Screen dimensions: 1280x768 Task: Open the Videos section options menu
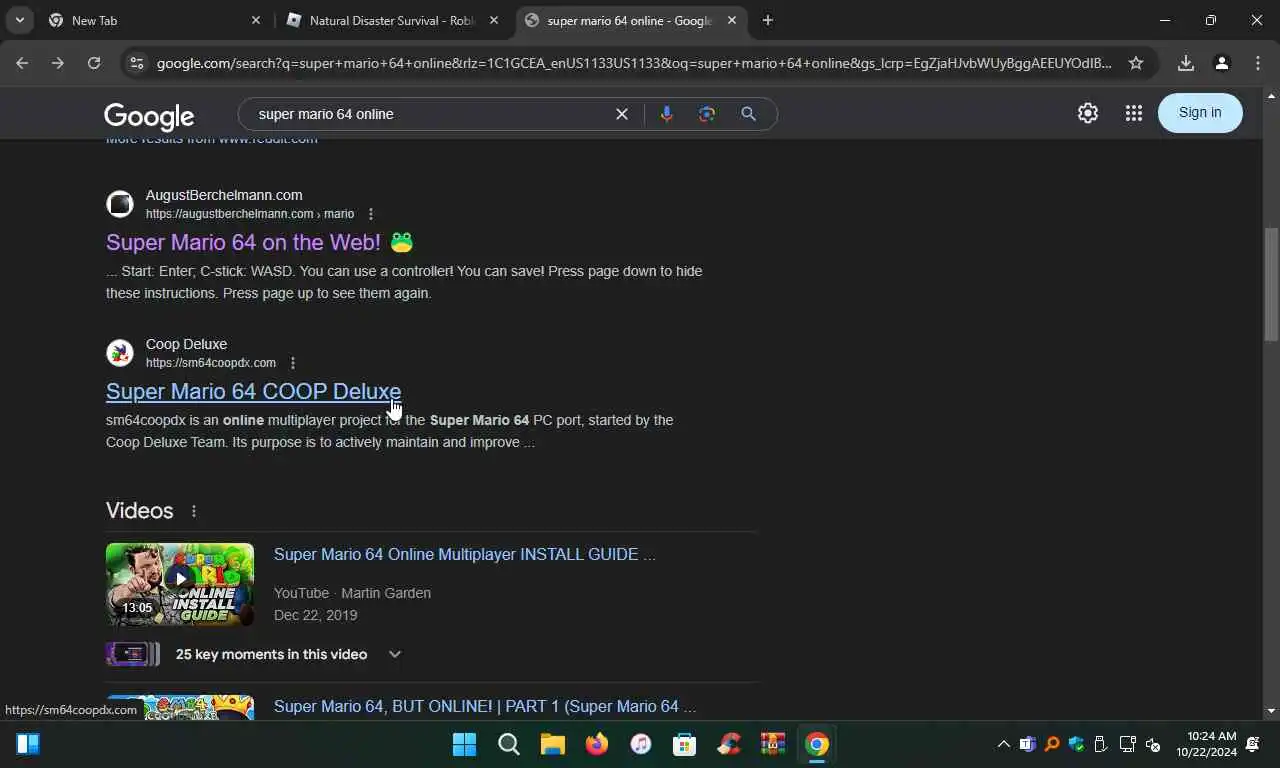[x=194, y=511]
